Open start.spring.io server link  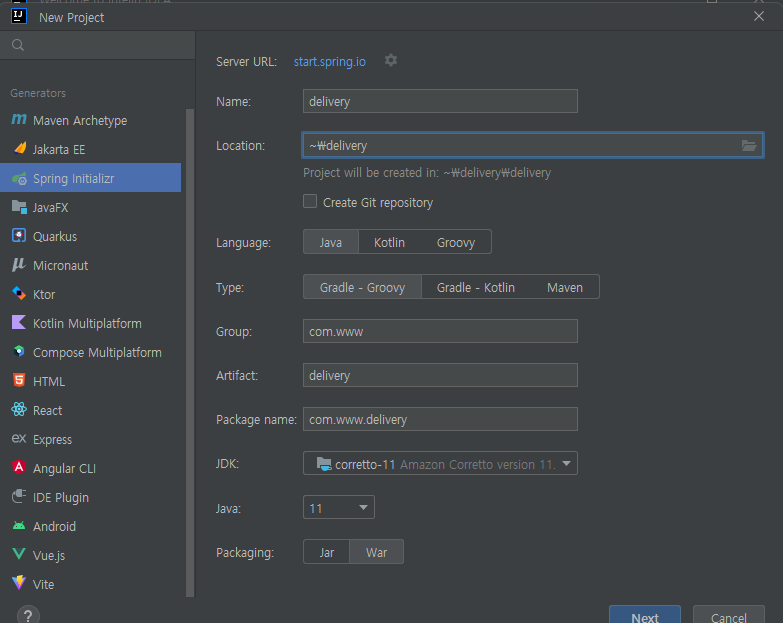tap(330, 61)
